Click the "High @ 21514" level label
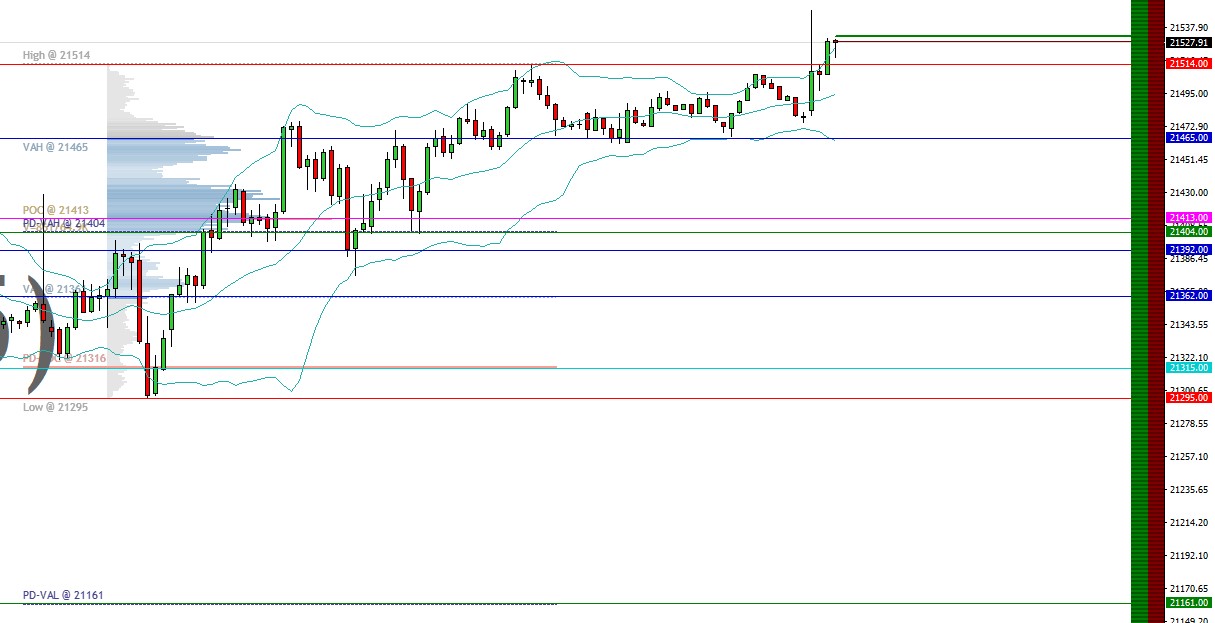Screen dimensions: 1215x623 click(57, 55)
